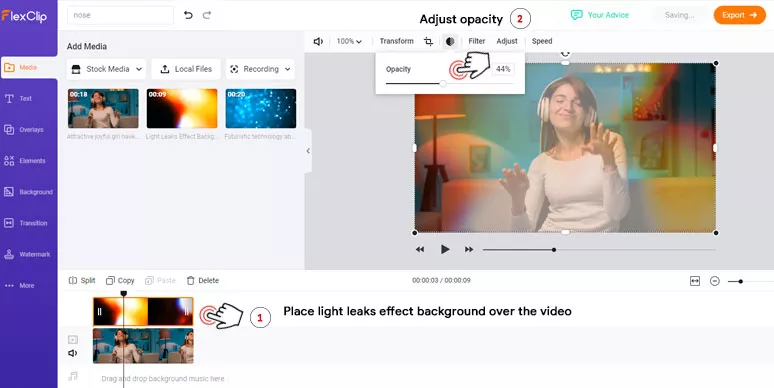Copy the selected clip
The image size is (774, 388).
click(120, 280)
